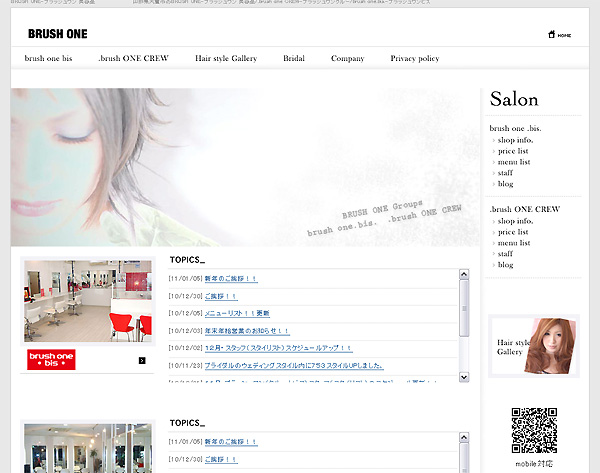Screen dimensions: 600x473
Task: Open price list under brush one .bis.
Action: click(513, 151)
